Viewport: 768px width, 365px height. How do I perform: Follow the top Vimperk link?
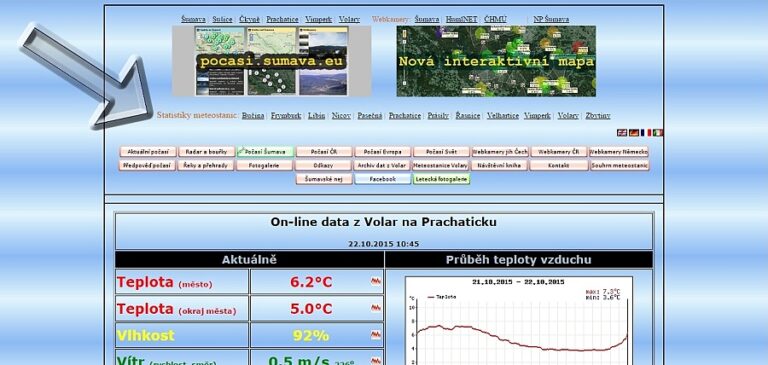point(318,19)
